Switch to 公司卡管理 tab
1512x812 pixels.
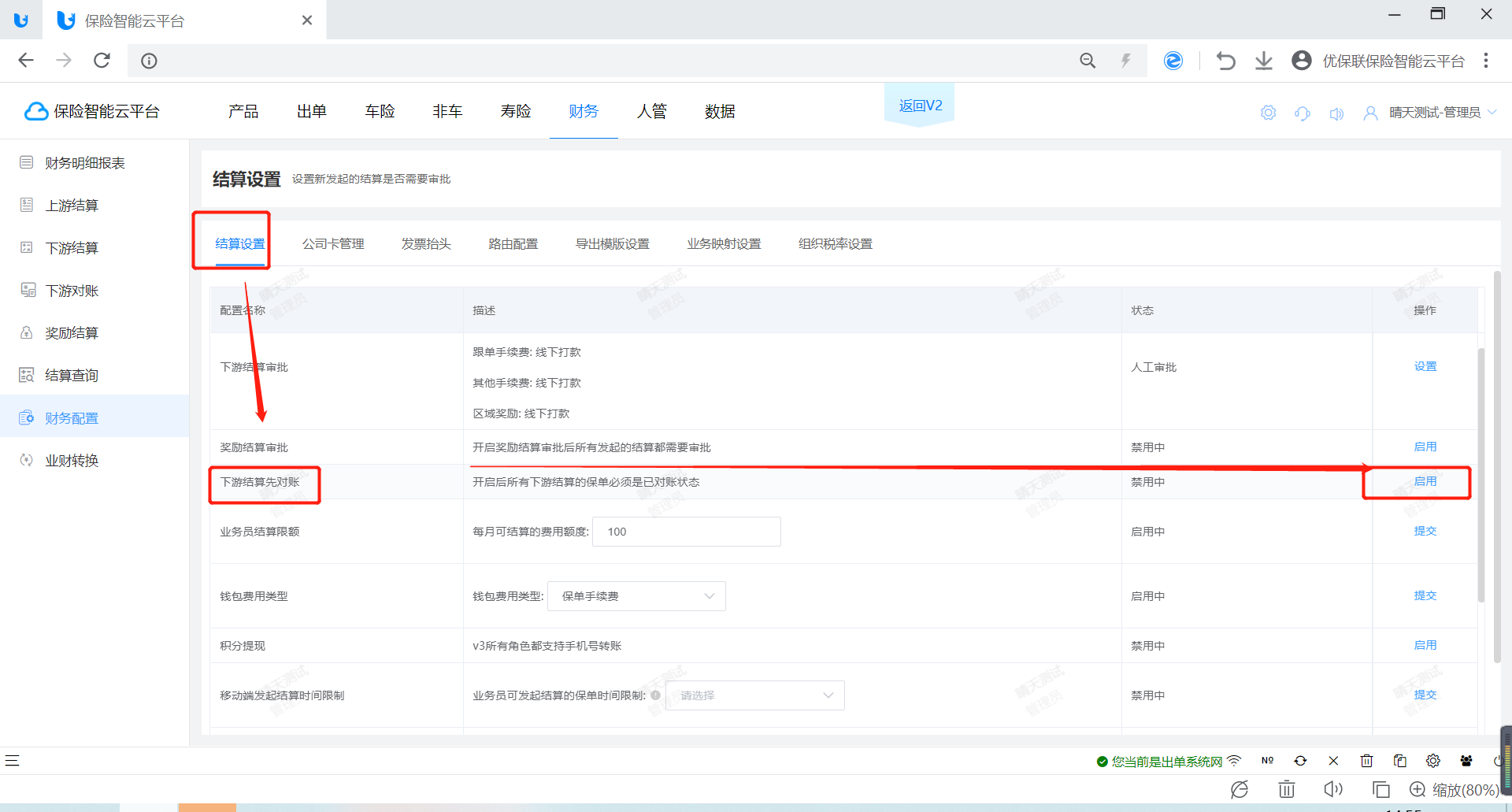coord(333,244)
